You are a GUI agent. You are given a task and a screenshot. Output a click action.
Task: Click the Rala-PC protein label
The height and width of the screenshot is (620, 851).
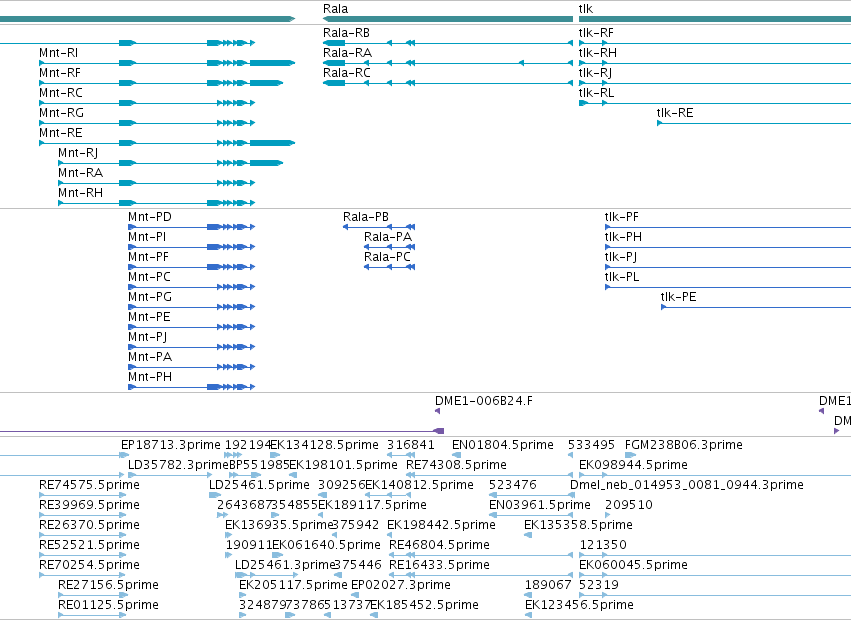click(388, 257)
